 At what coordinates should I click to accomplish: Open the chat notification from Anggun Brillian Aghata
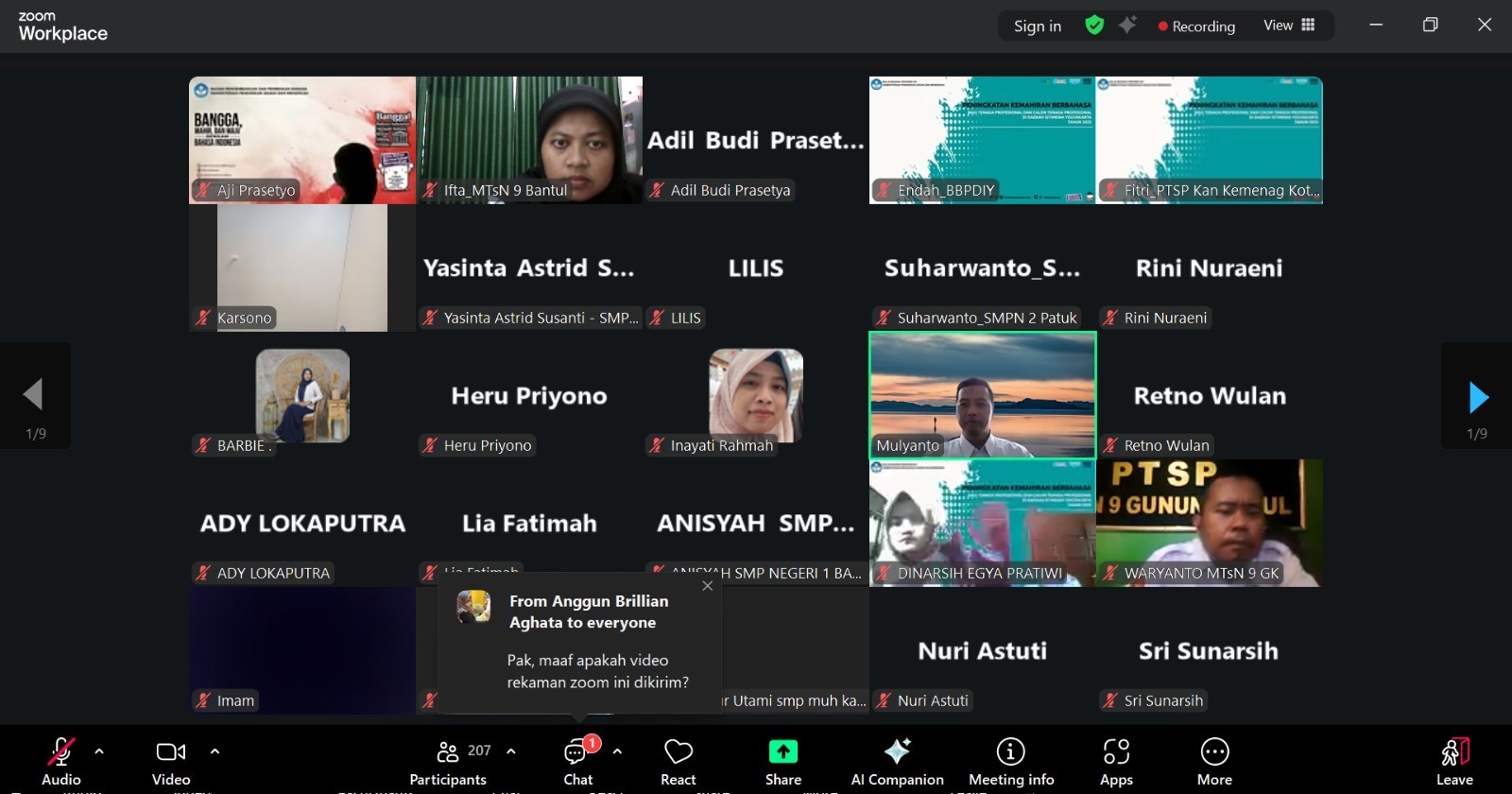click(x=580, y=643)
